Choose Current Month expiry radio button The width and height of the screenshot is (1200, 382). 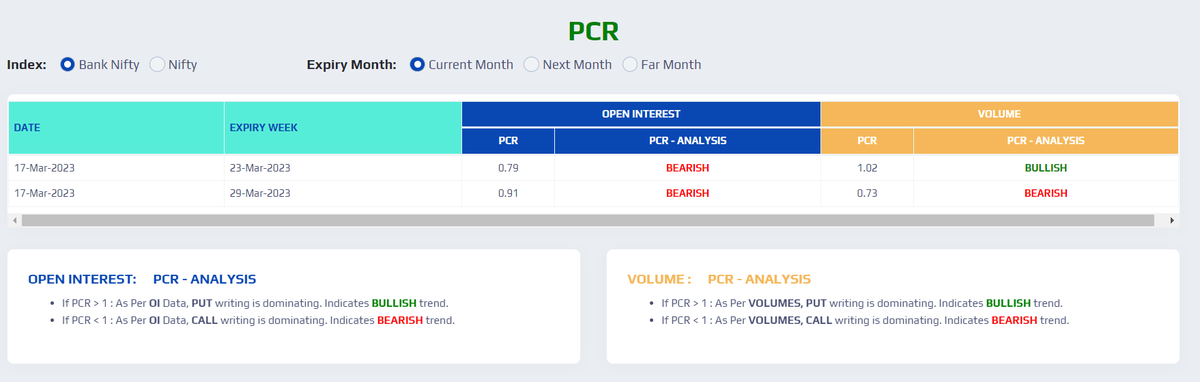click(x=418, y=65)
